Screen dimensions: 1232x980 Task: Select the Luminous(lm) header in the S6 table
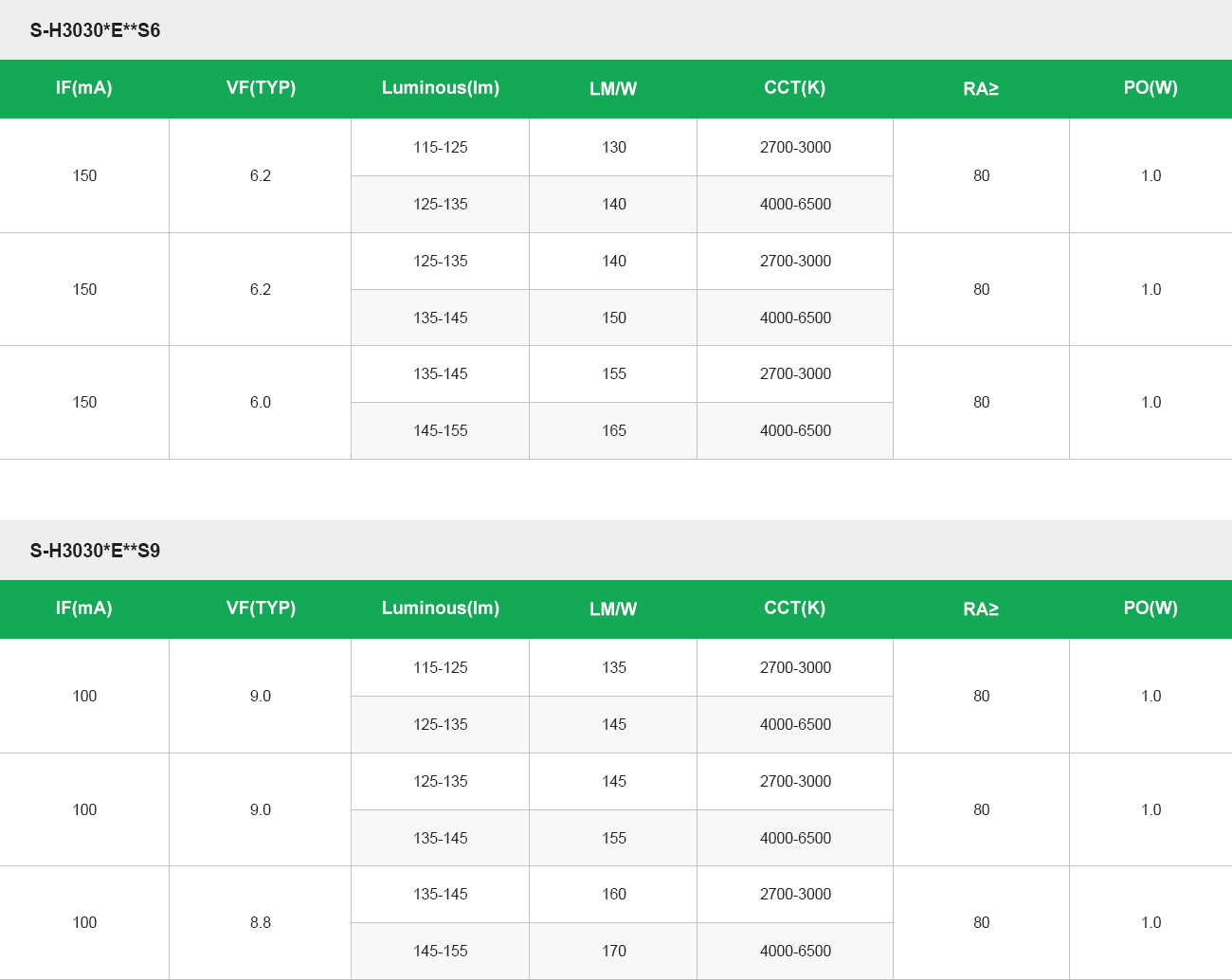[441, 88]
